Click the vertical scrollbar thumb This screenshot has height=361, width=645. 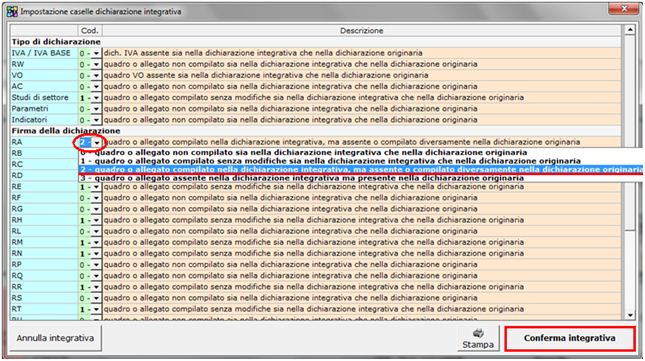point(630,133)
